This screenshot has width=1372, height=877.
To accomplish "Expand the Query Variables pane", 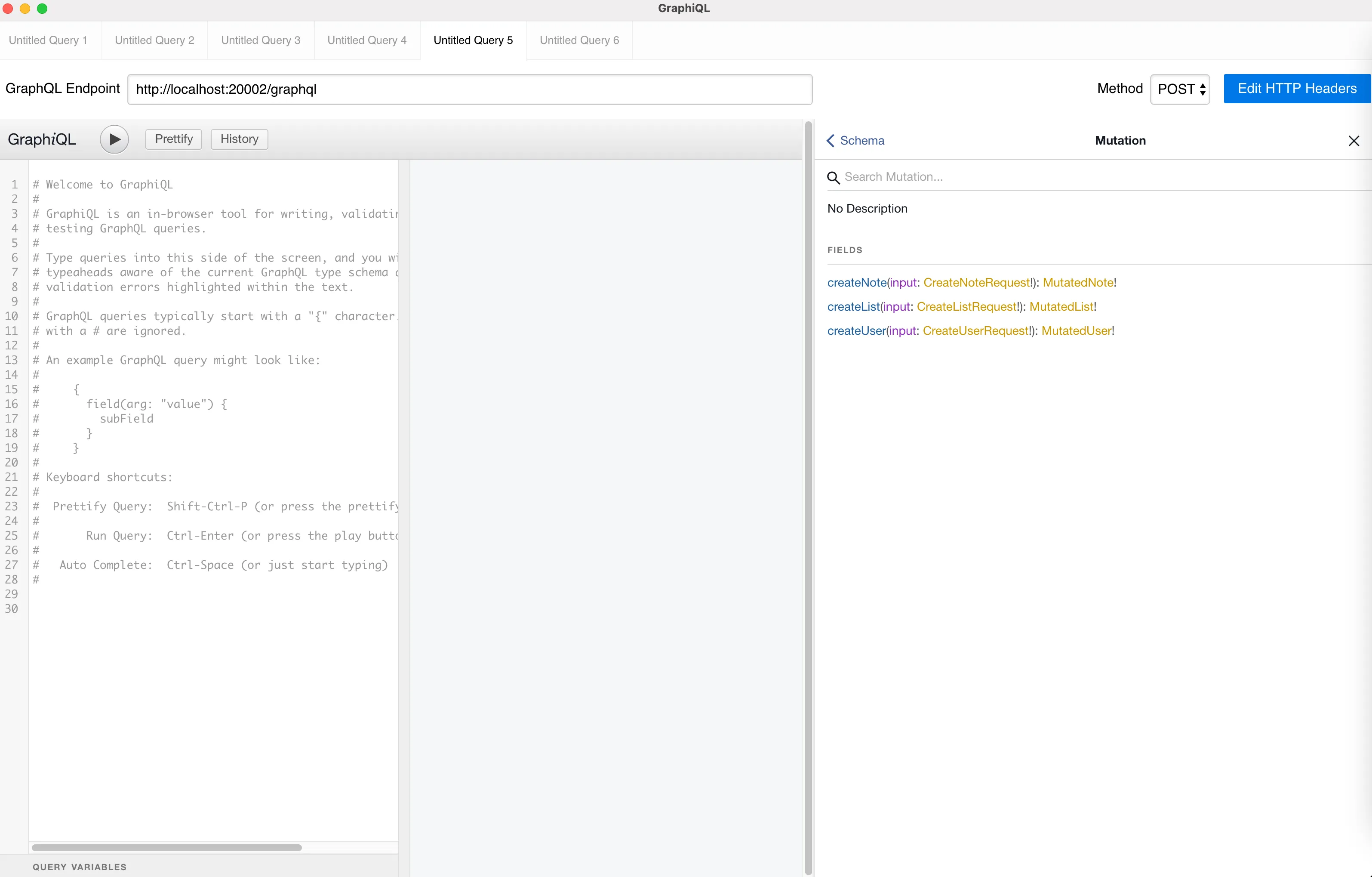I will tap(199, 866).
